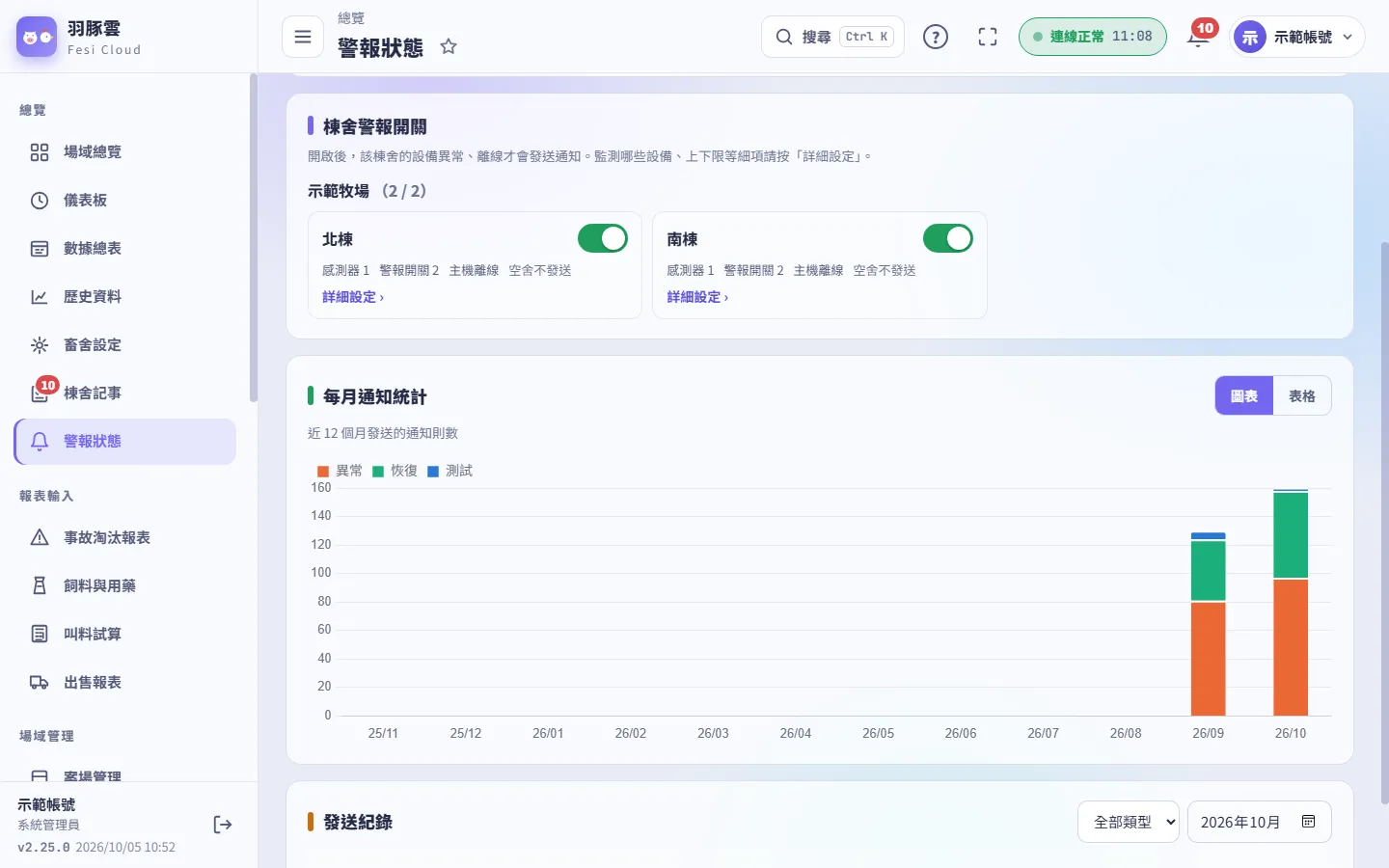Toggle the 南棟 alarm switch off
This screenshot has height=868, width=1389.
coord(948,238)
